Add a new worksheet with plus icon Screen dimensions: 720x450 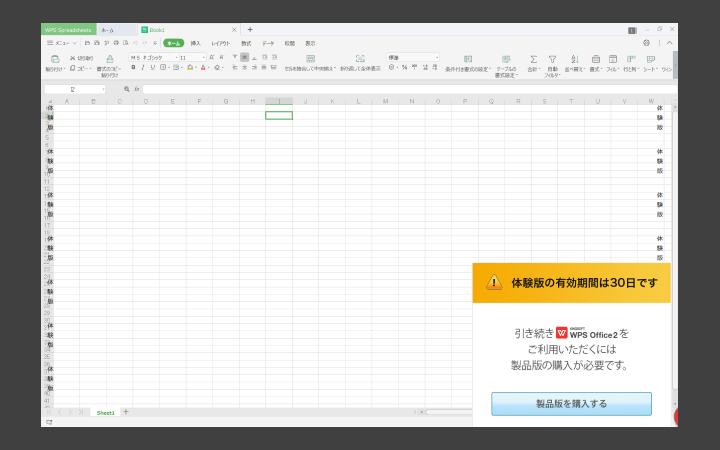point(126,412)
